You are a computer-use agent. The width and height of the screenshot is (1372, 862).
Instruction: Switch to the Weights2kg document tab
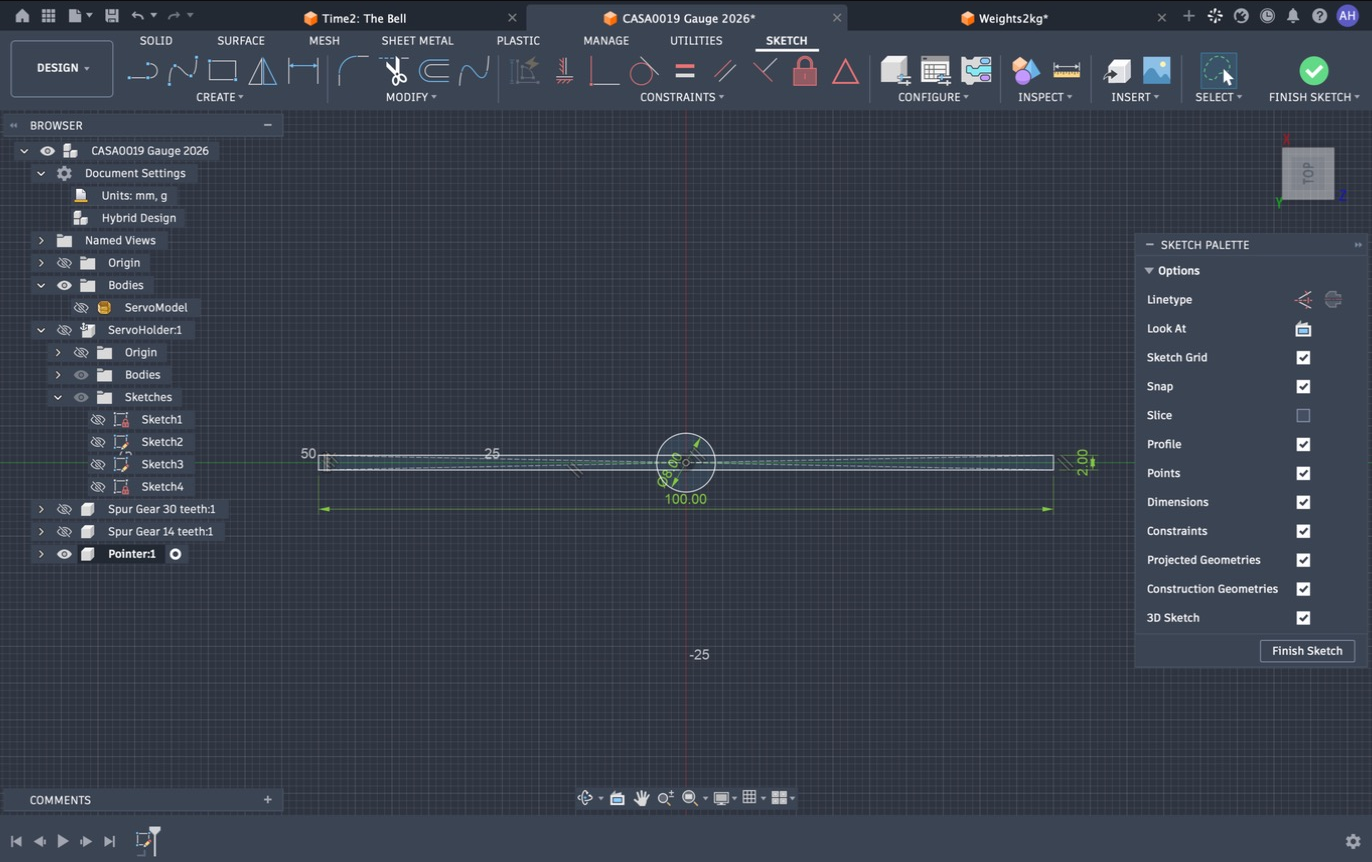[1013, 18]
